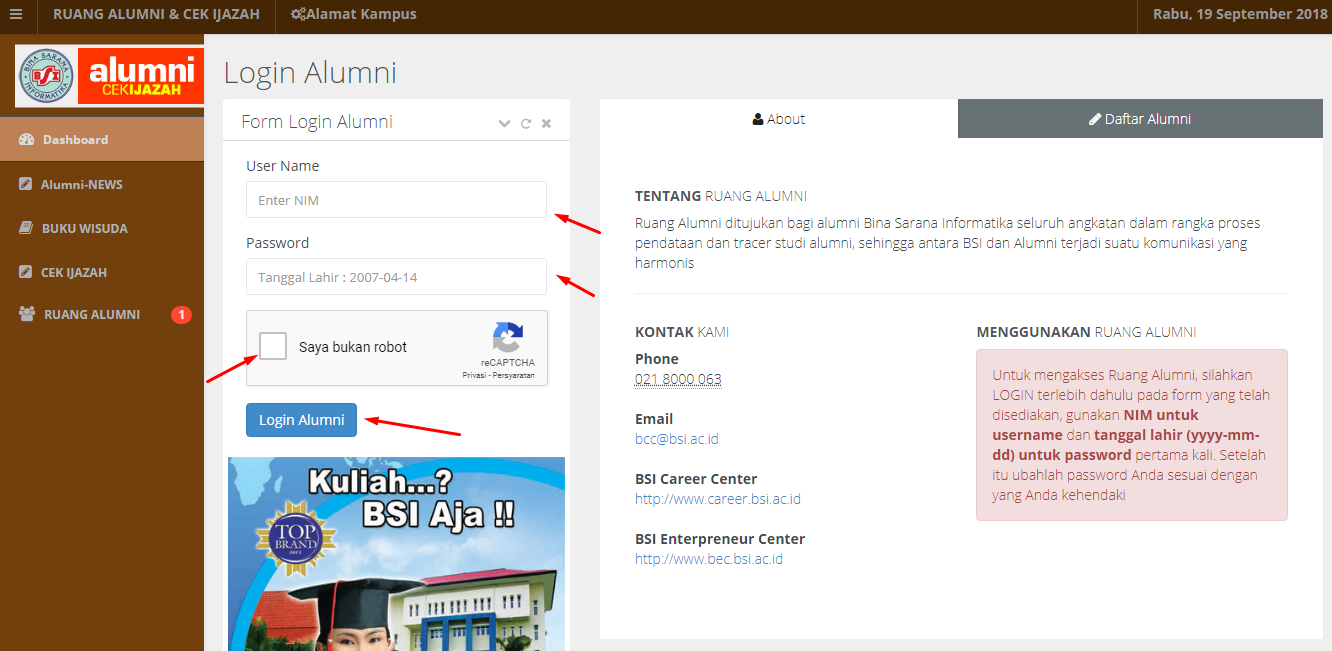The image size is (1332, 651).
Task: Click the Persyaratan link in reCAPTCHA
Action: click(514, 376)
